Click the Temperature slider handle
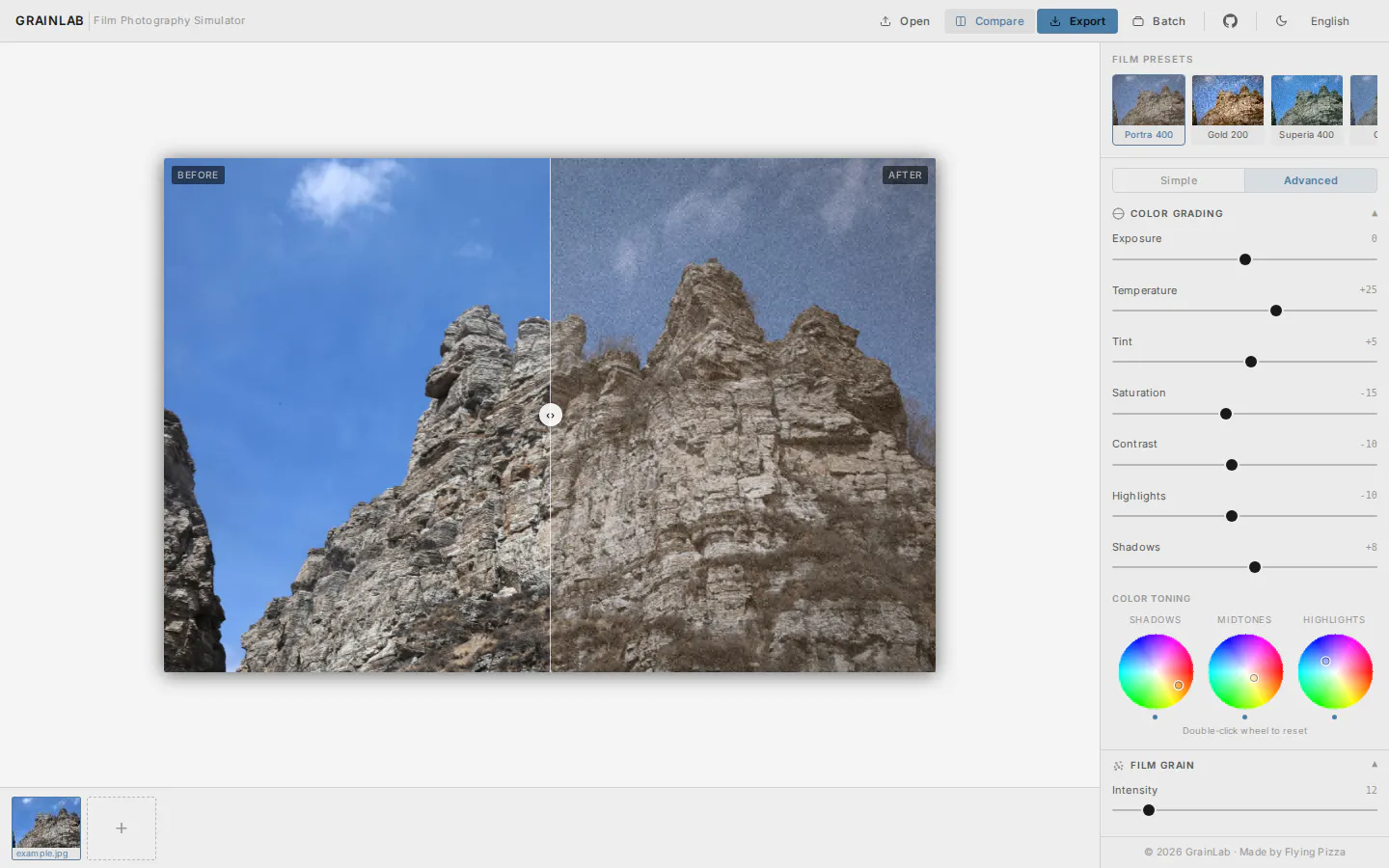This screenshot has height=868, width=1389. click(x=1276, y=311)
